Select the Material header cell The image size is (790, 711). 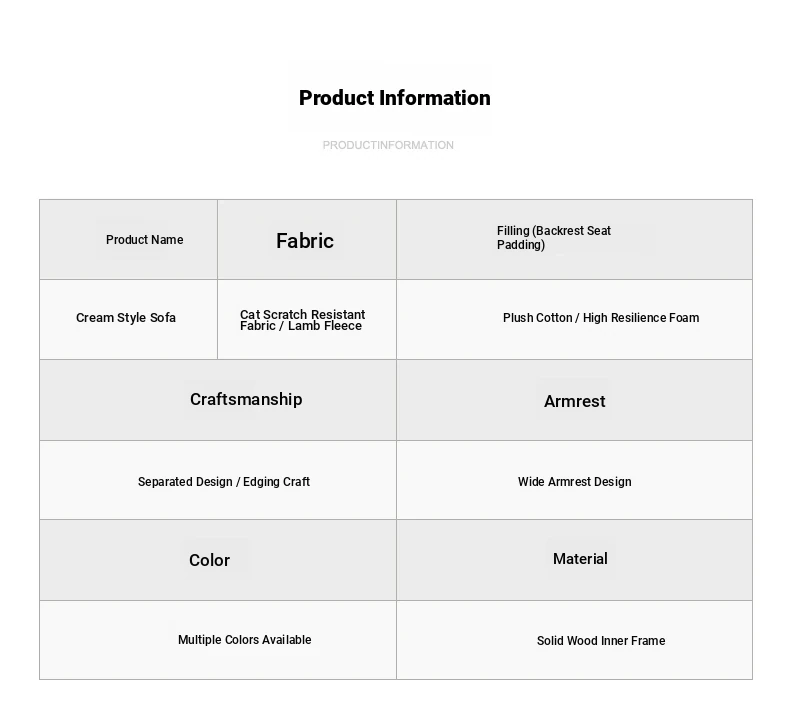[x=574, y=560]
